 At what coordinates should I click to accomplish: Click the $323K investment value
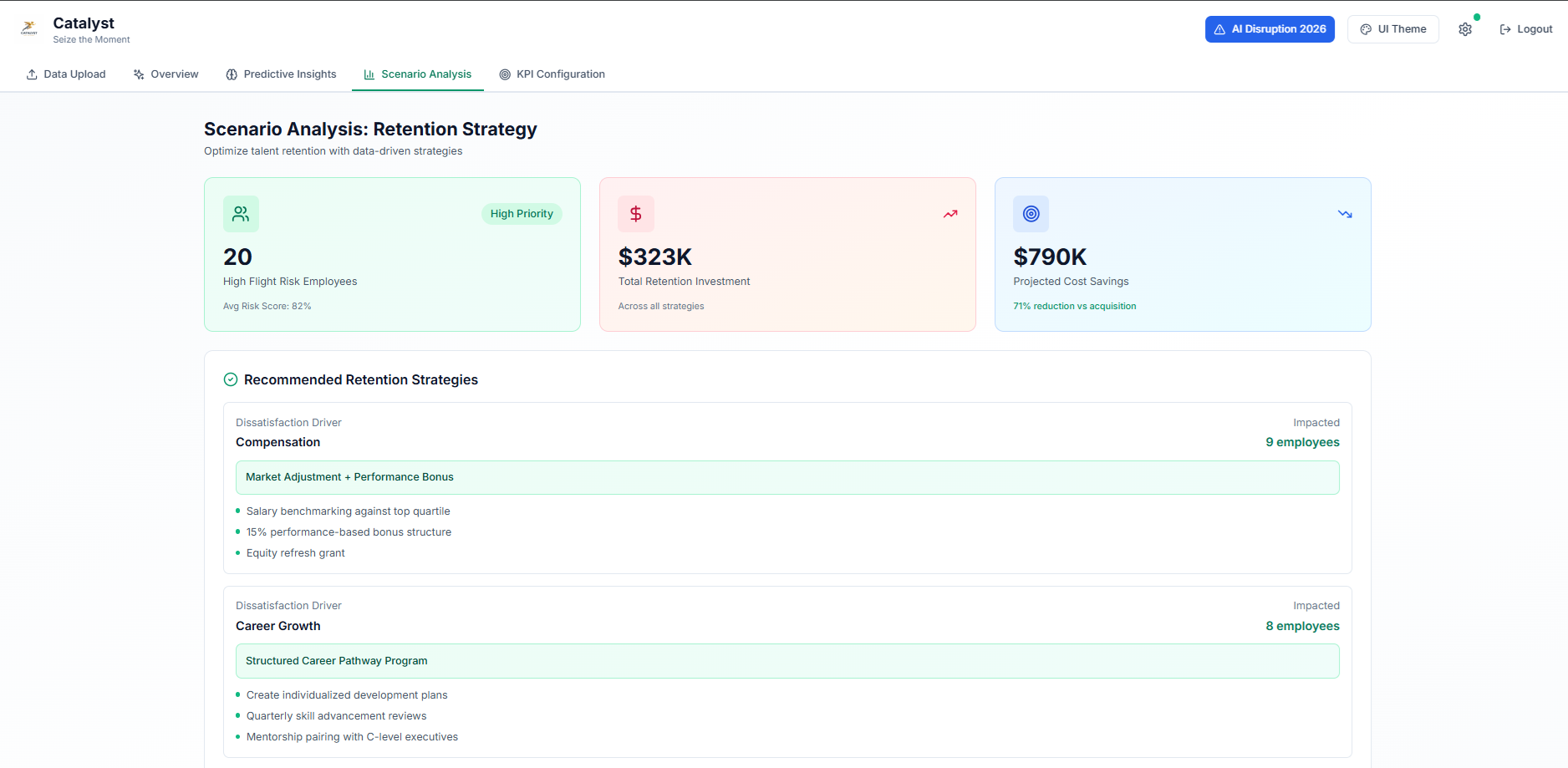[655, 257]
